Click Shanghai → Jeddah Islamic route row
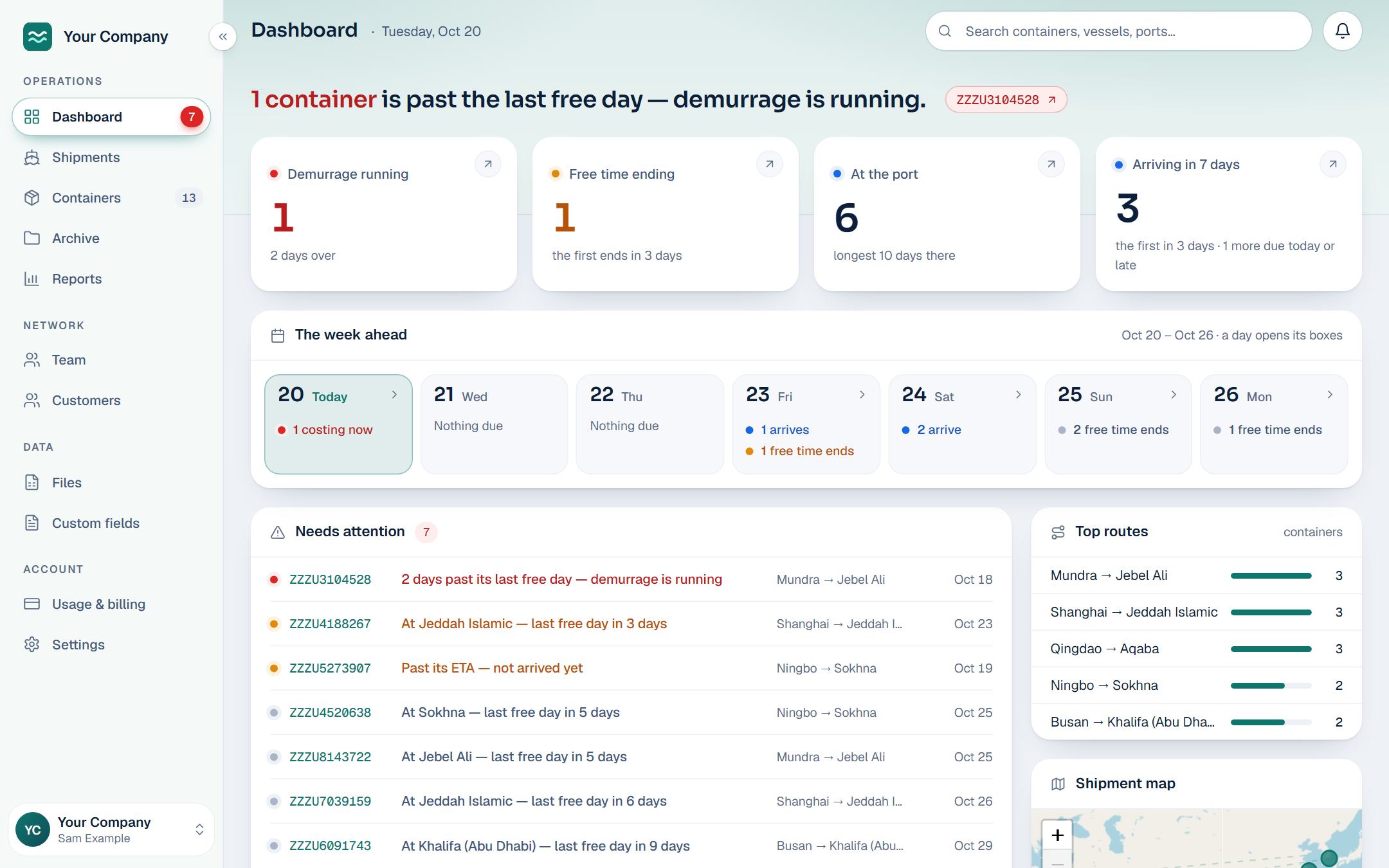 (1196, 612)
